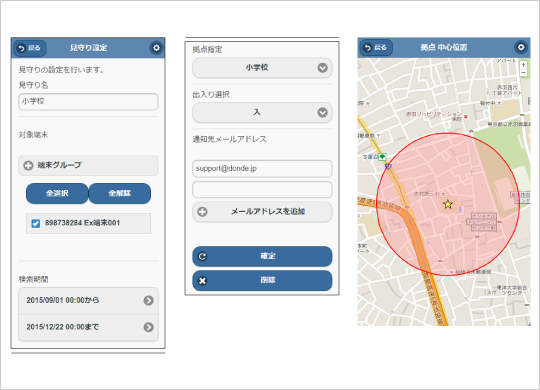Click the X icon on 削除 button
Screen dimensions: 540x390
202,281
